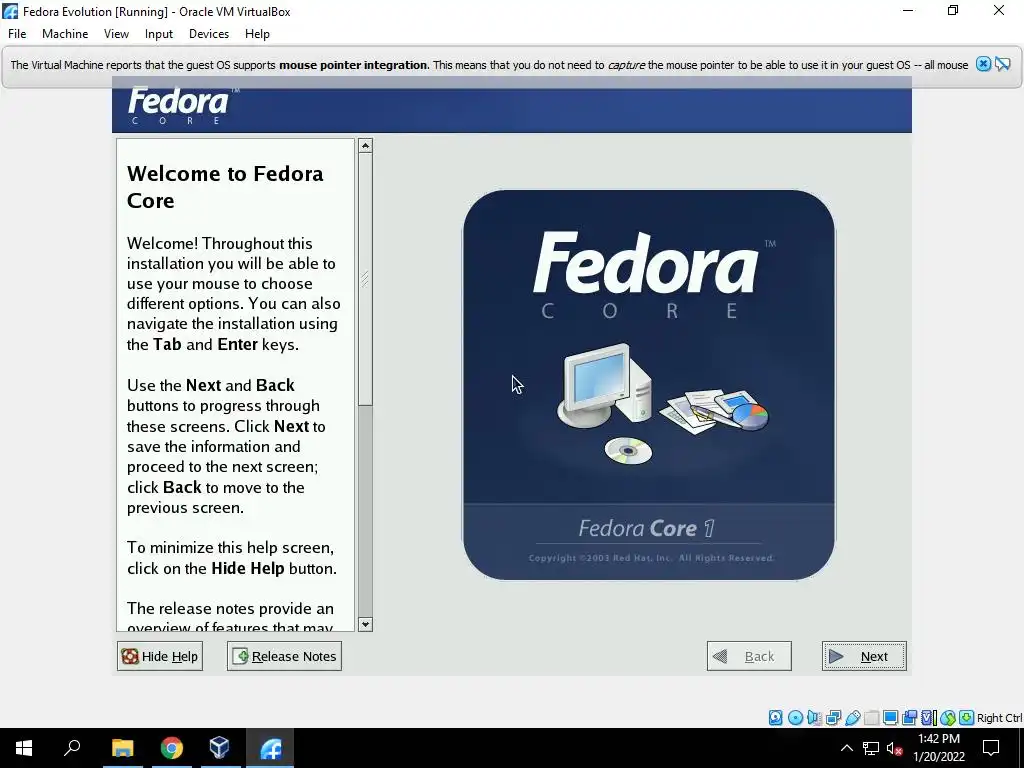Click the don't-show-again icon on notification bar
This screenshot has width=1024, height=768.
(1002, 64)
